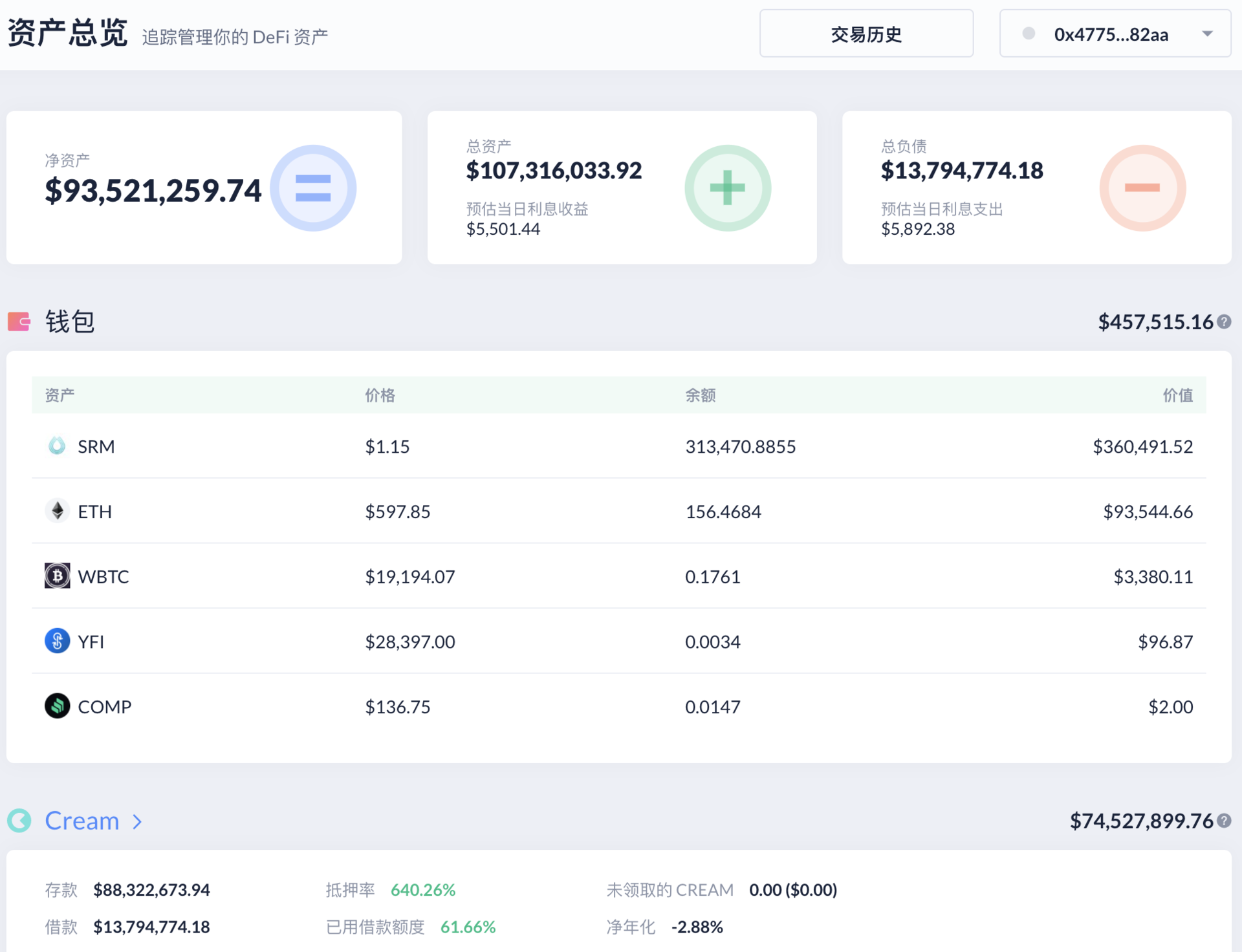Click the ETH token icon
Image resolution: width=1242 pixels, height=952 pixels.
tap(57, 511)
